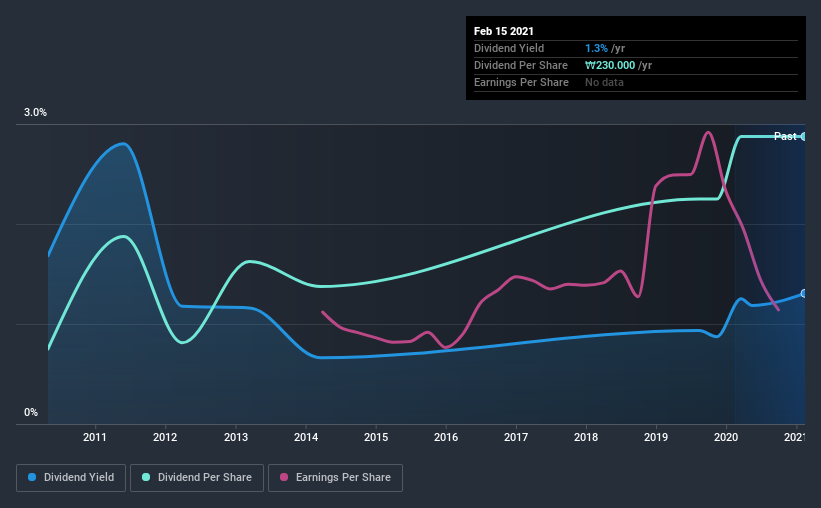This screenshot has height=508, width=821.
Task: Click the teal Dividend Per Share legend dot
Action: (x=146, y=477)
